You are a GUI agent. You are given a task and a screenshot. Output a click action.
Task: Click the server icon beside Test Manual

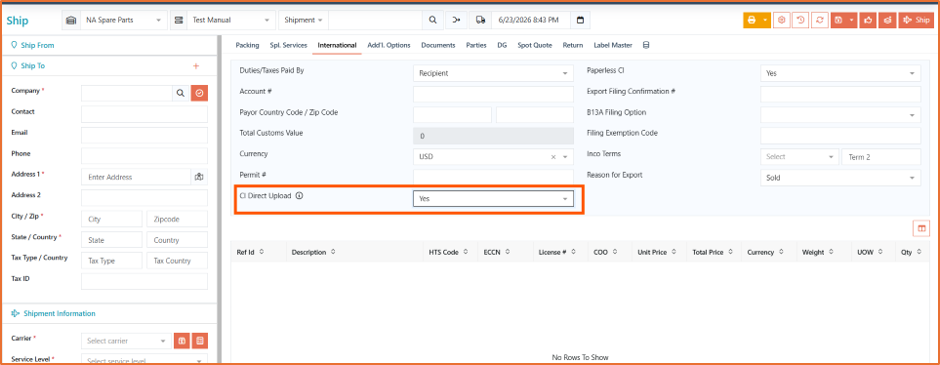[x=179, y=20]
